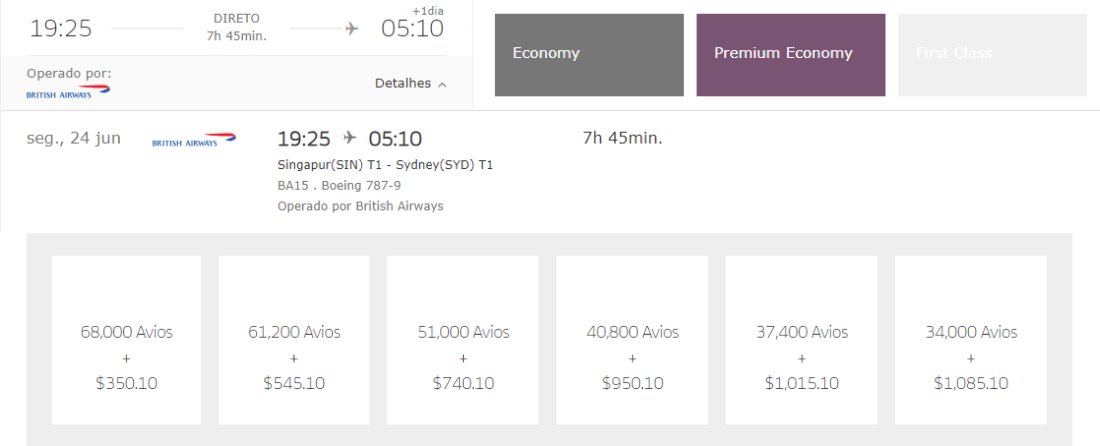
Task: Select the Premium Economy cabin tab
Action: tap(791, 55)
